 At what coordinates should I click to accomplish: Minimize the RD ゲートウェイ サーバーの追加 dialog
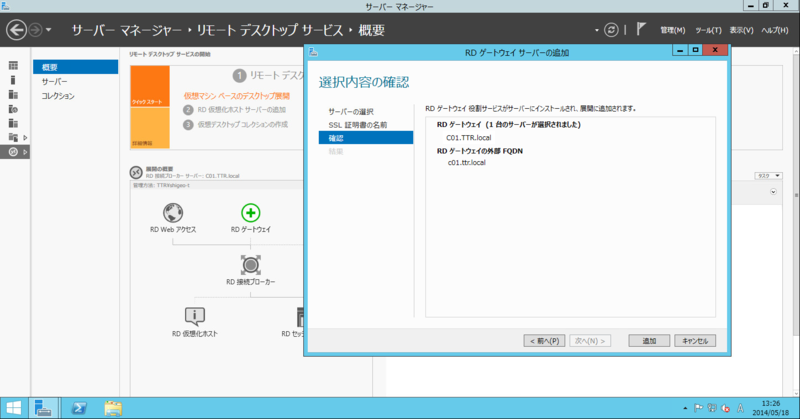[680, 50]
